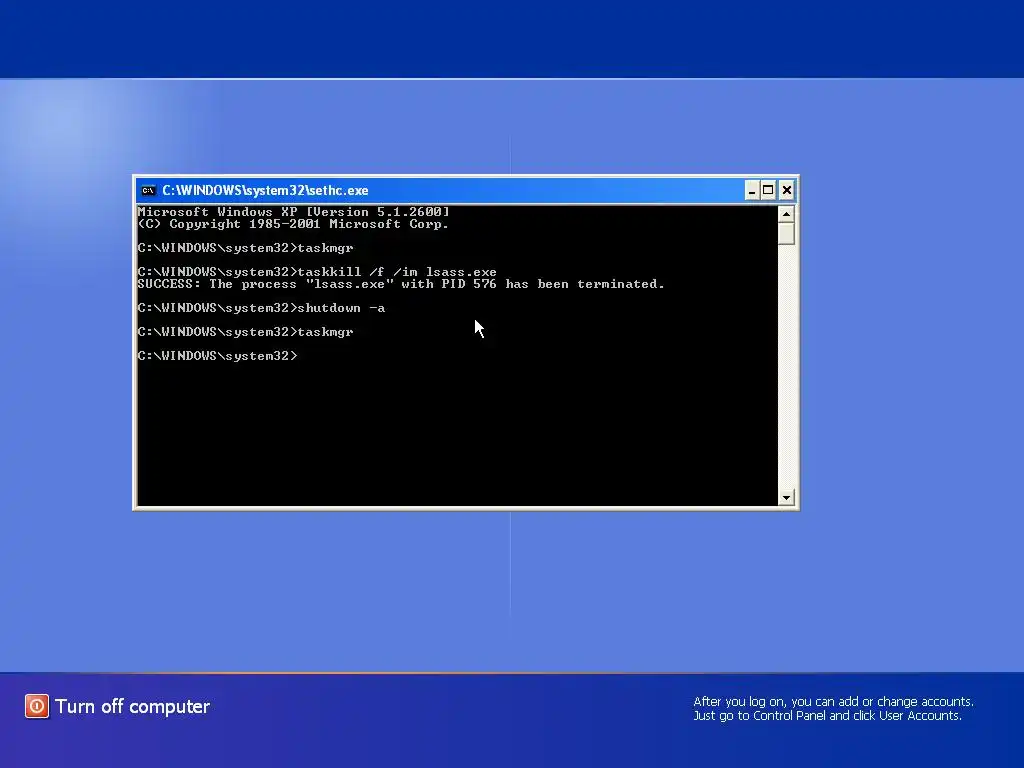
Task: Click the C:\WINDOWS\system32\sethc.exe title bar text
Action: click(265, 191)
